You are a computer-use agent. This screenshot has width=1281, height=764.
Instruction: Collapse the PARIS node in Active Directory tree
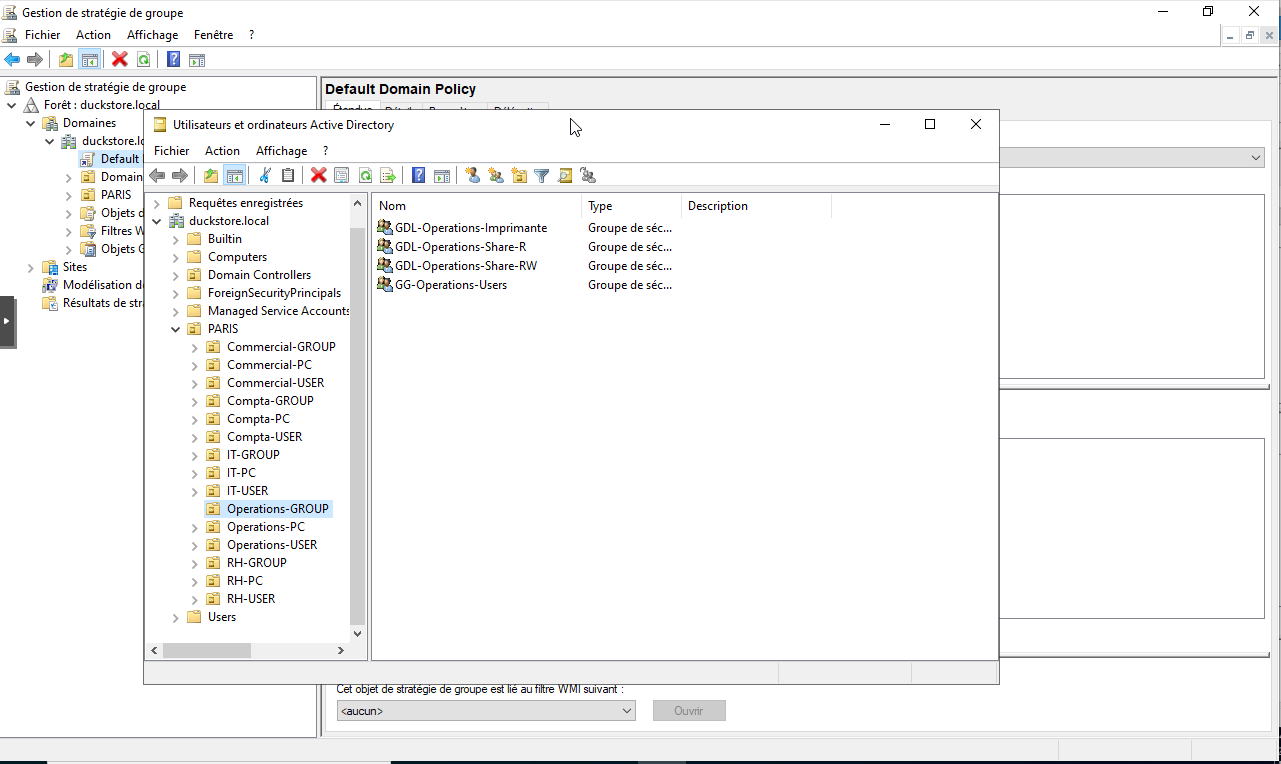(176, 329)
